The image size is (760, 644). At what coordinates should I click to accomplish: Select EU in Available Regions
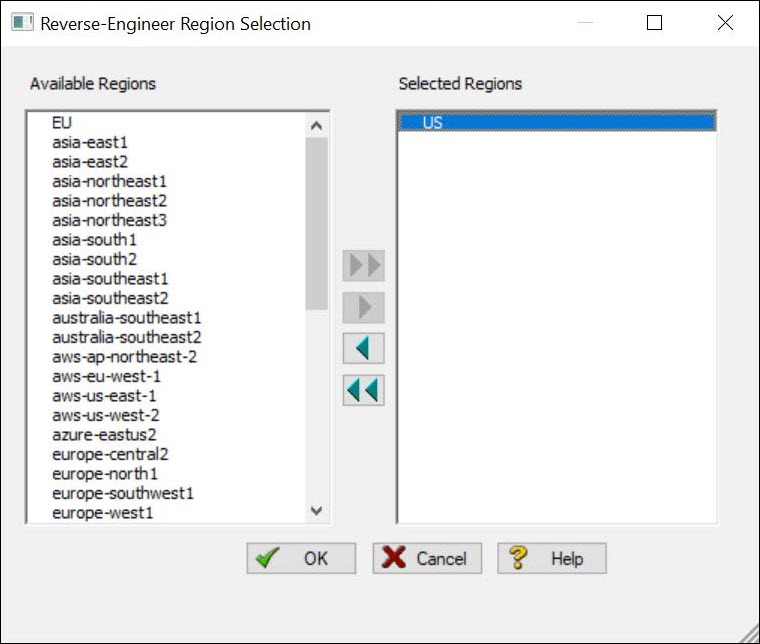point(62,123)
